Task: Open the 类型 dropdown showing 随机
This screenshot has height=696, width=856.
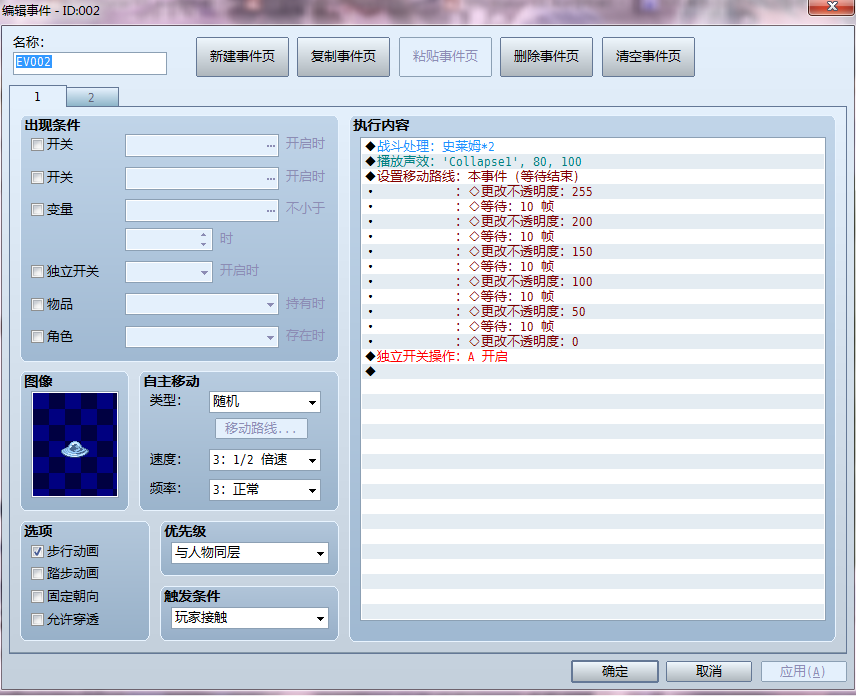Action: coord(265,402)
